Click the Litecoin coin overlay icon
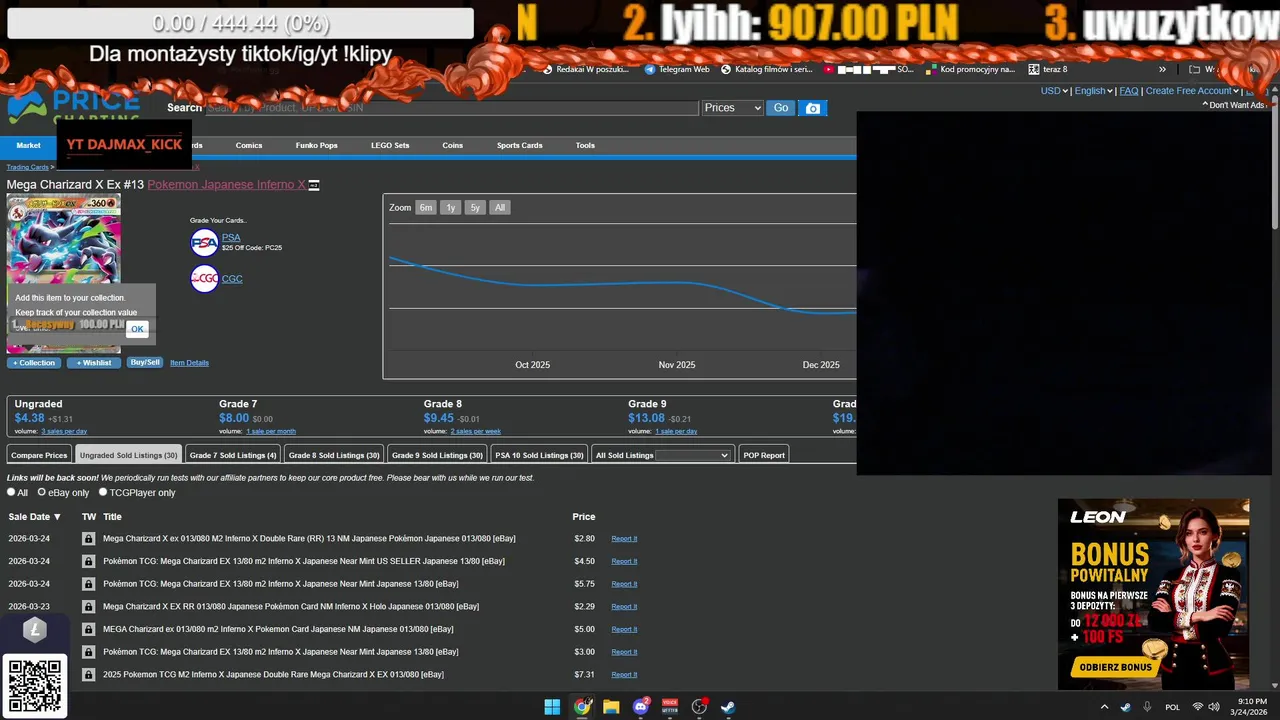This screenshot has width=1280, height=720. [35, 630]
